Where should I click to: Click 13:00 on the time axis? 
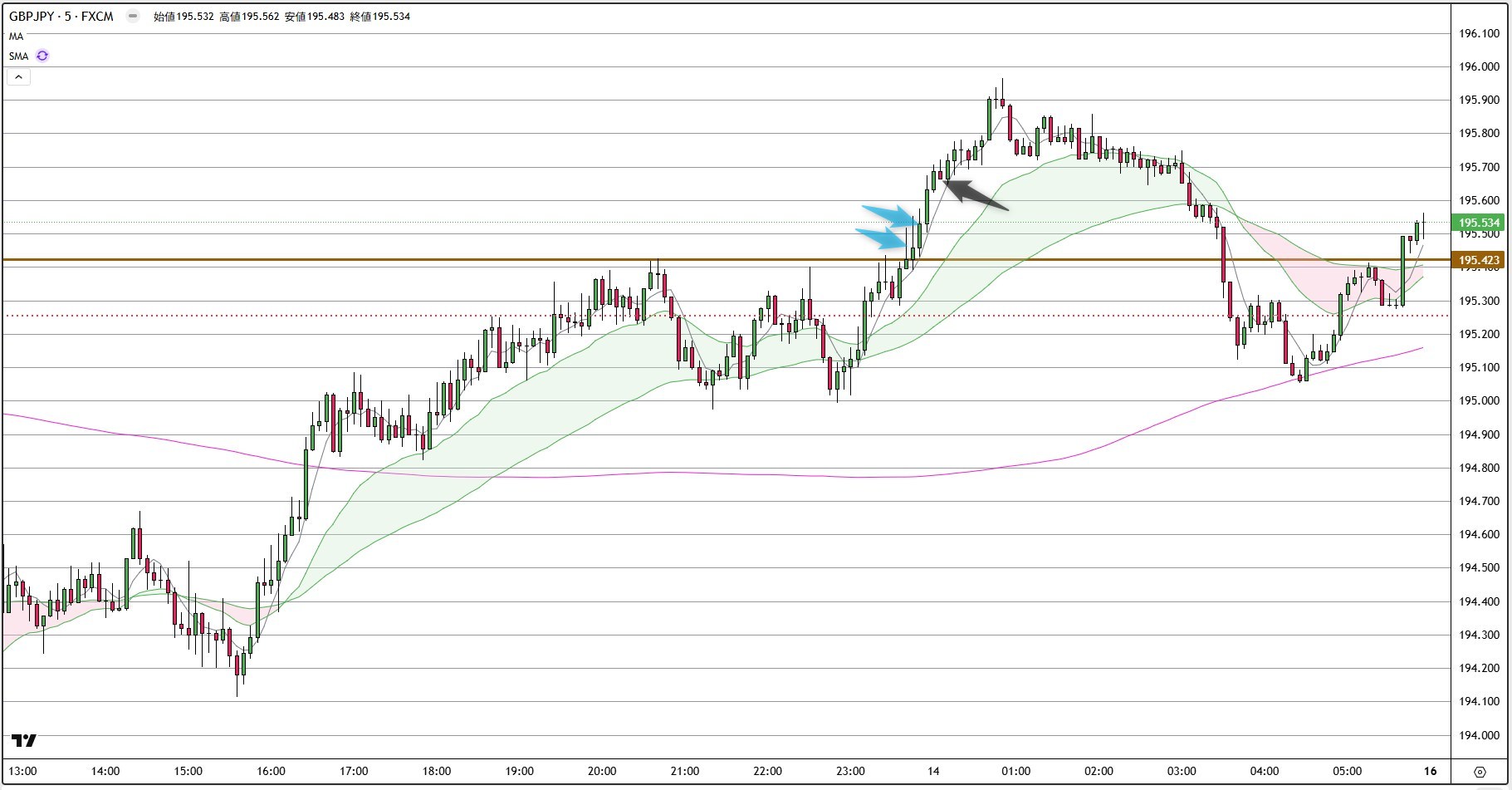click(22, 771)
